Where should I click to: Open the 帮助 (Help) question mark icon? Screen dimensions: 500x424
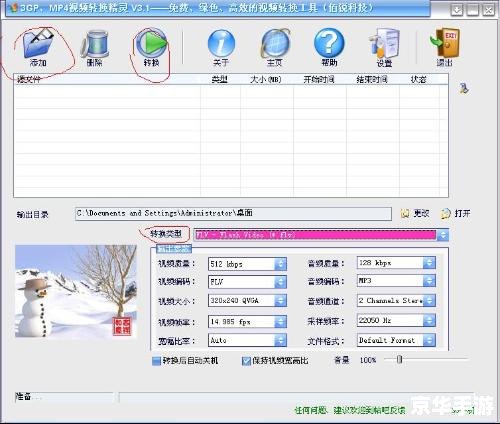[329, 43]
